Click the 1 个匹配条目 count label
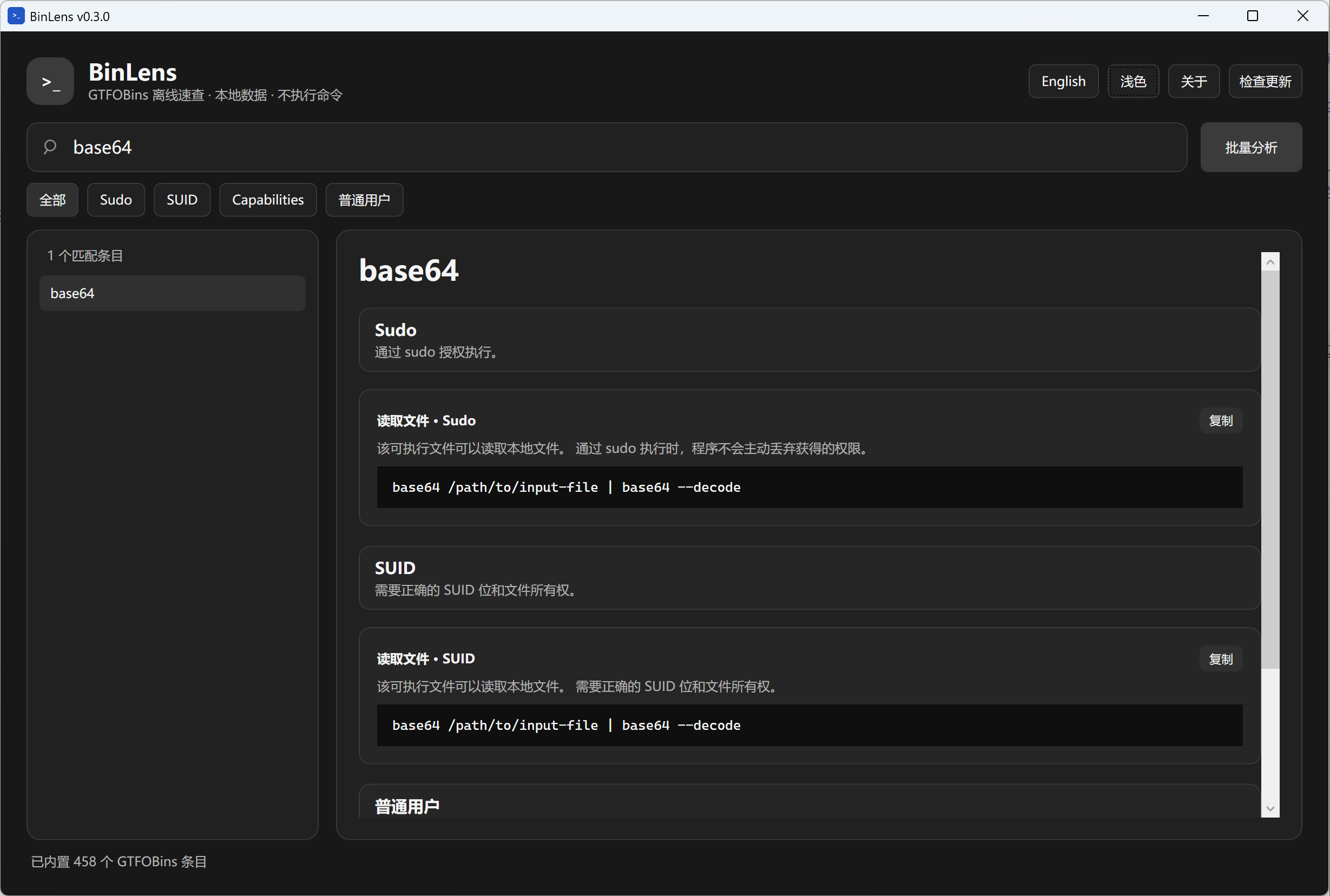 [x=85, y=255]
